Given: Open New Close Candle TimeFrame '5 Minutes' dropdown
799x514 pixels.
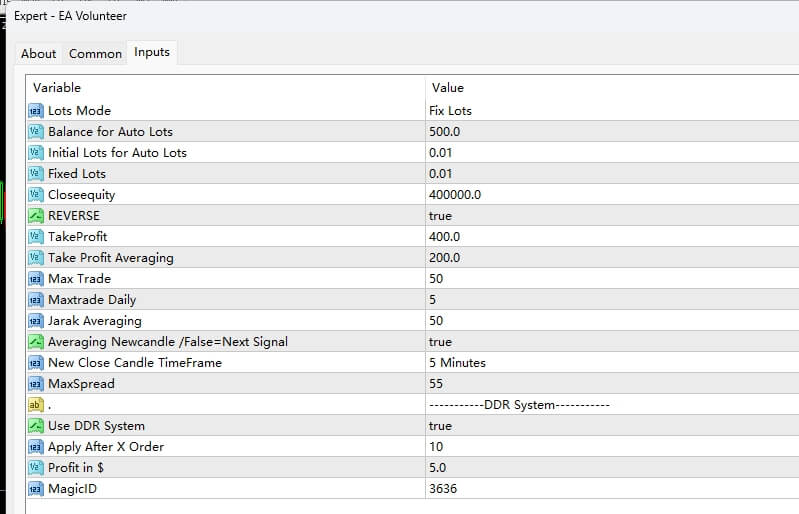Looking at the screenshot, I should pos(457,363).
